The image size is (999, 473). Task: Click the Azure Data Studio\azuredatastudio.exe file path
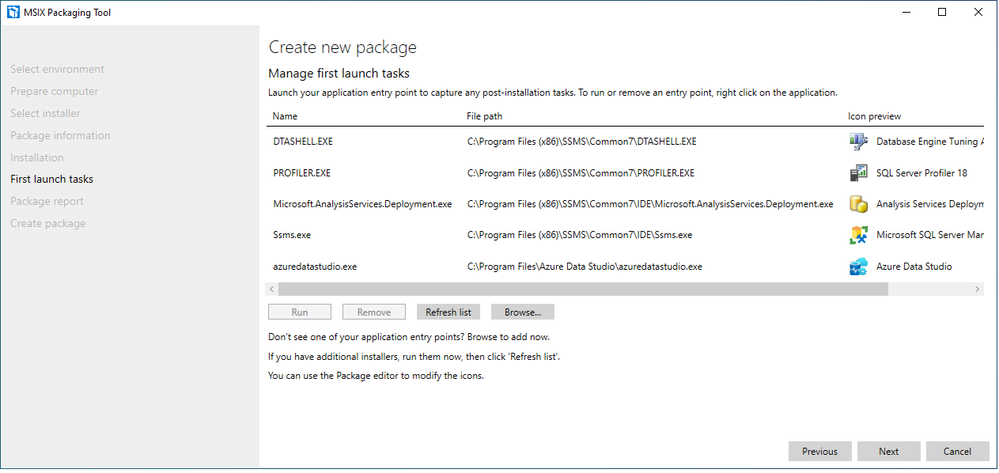(x=584, y=266)
